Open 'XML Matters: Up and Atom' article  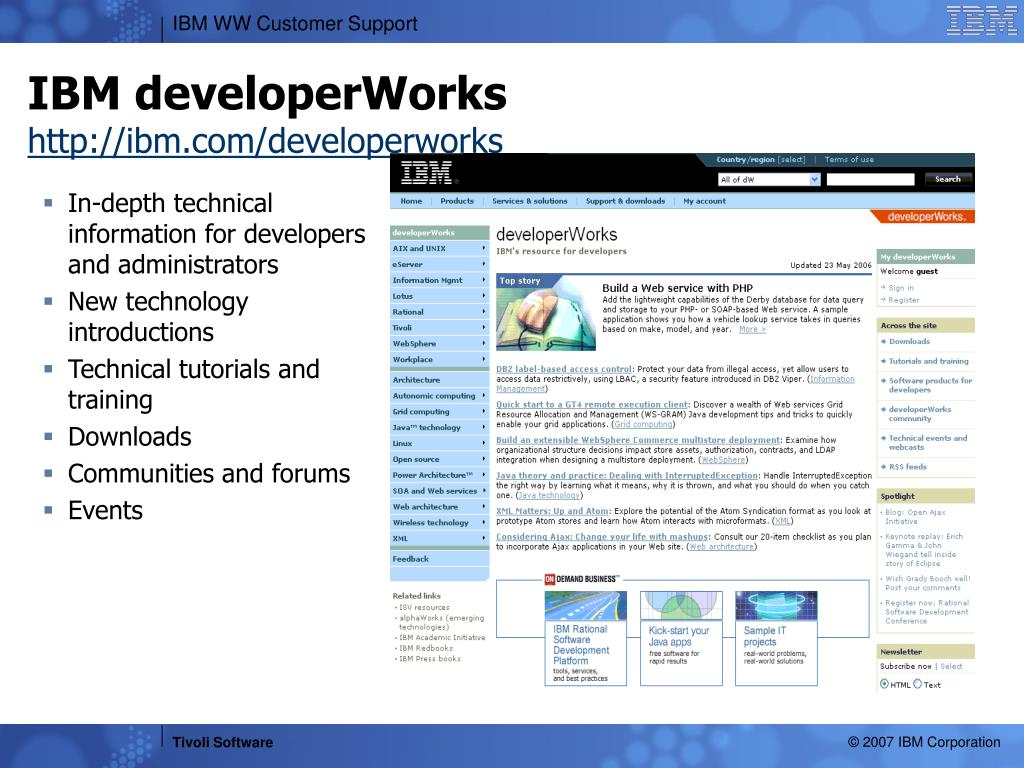tap(552, 511)
